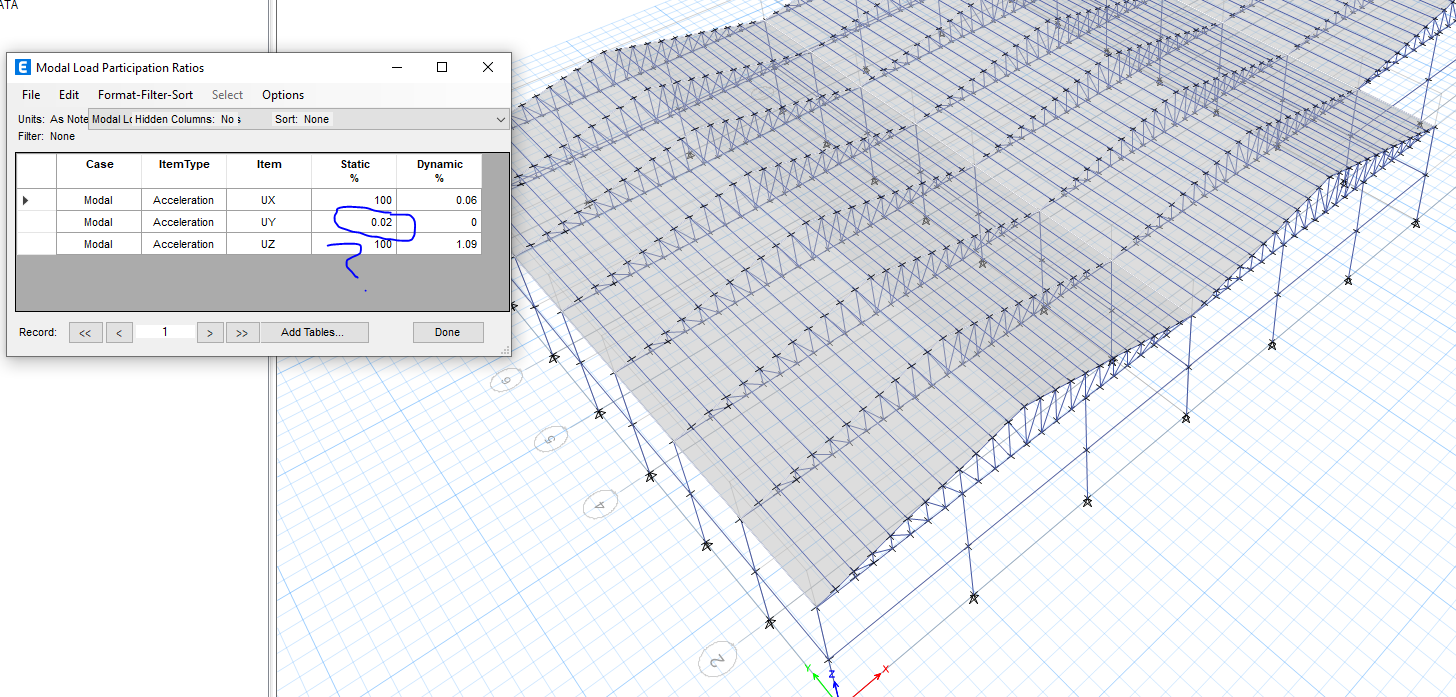
Task: Click the Static % column header
Action: [354, 170]
